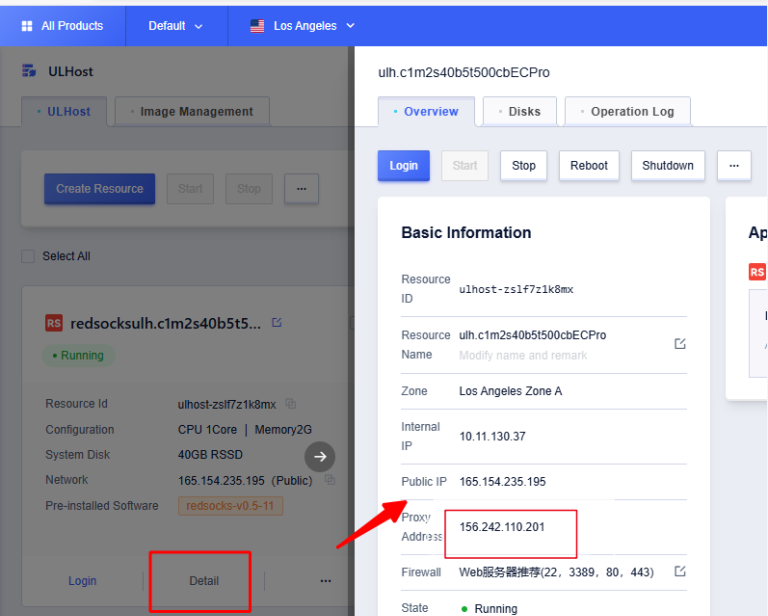Open the Disks tab
Image resolution: width=768 pixels, height=616 pixels.
(x=520, y=112)
